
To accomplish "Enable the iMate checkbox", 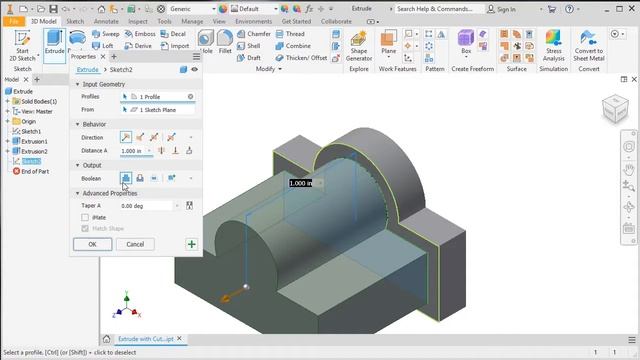I will tap(85, 217).
